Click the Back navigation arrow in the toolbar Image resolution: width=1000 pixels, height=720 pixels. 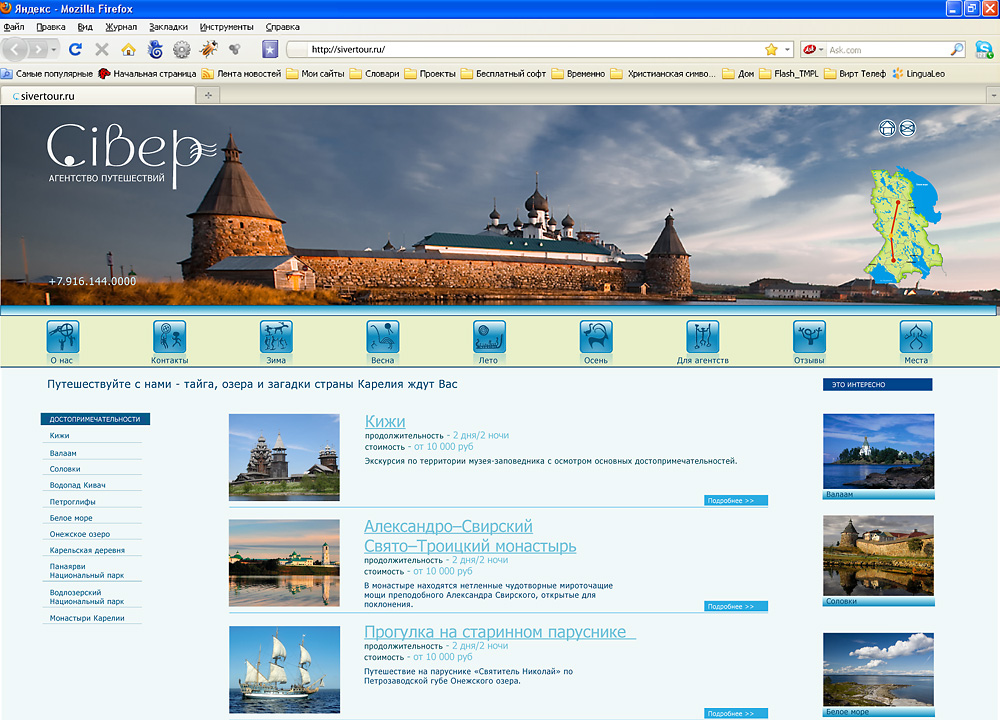(15, 49)
